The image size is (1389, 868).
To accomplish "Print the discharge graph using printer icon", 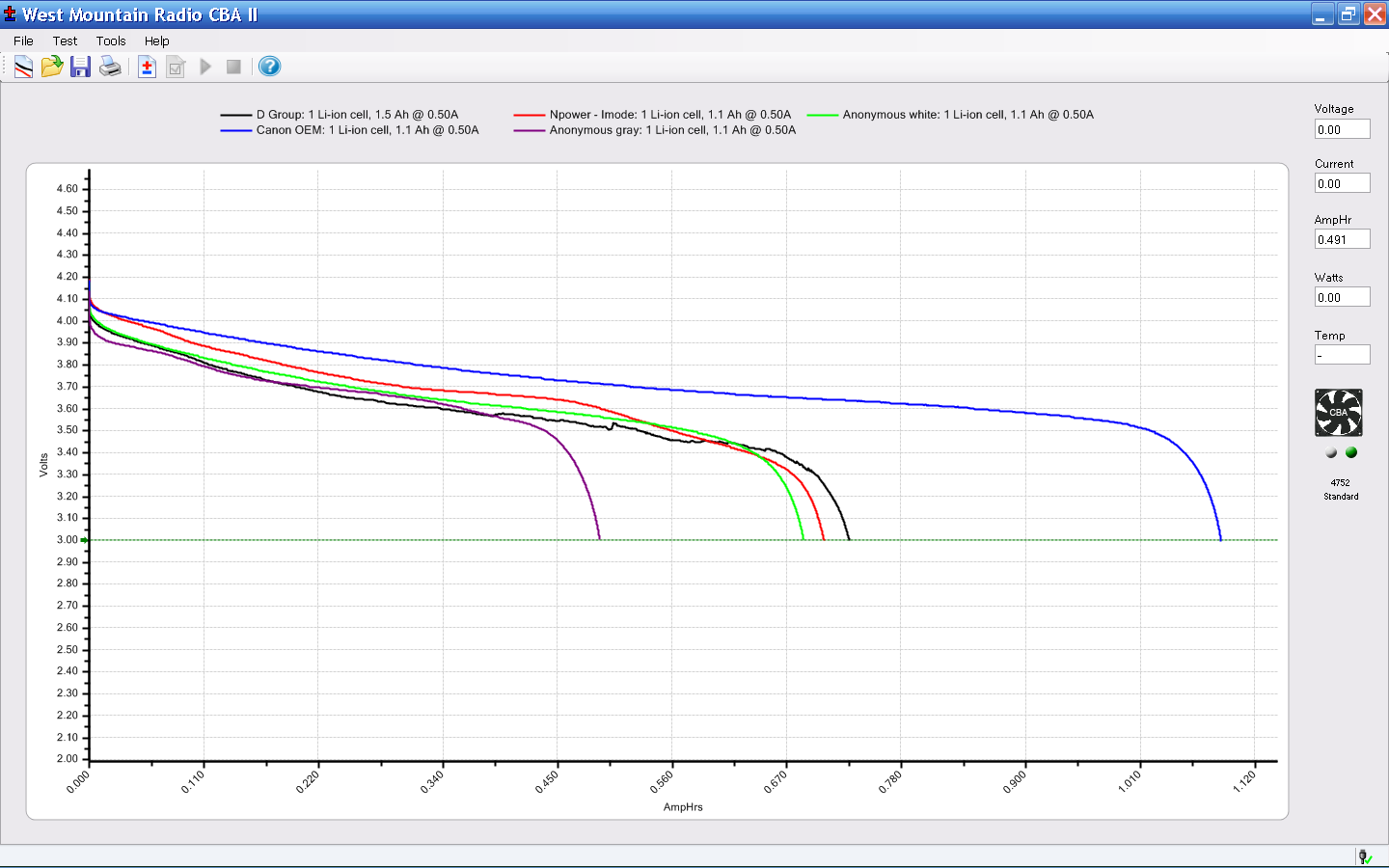I will (x=110, y=67).
